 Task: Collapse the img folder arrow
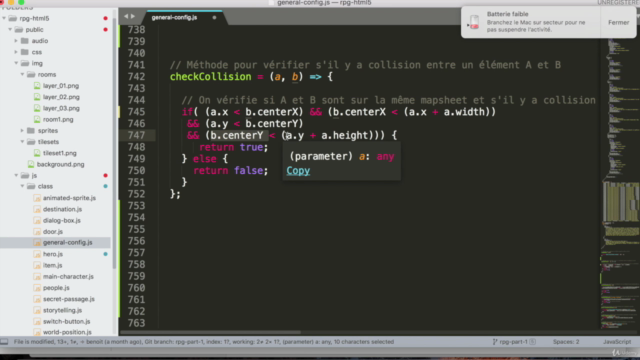point(16,63)
